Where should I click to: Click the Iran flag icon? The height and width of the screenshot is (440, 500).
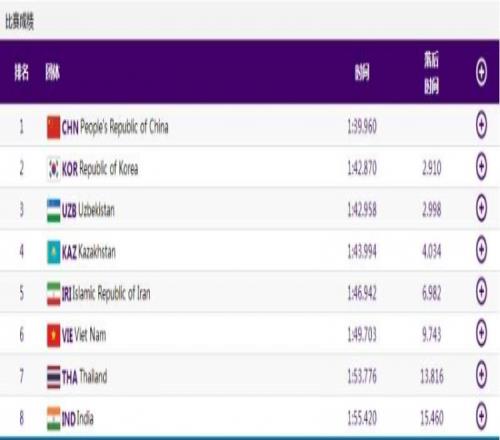point(53,294)
